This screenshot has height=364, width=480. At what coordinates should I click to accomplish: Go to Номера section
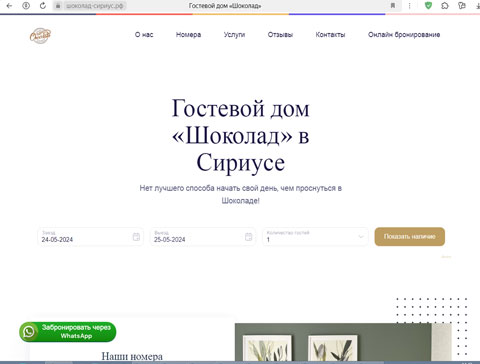click(188, 35)
